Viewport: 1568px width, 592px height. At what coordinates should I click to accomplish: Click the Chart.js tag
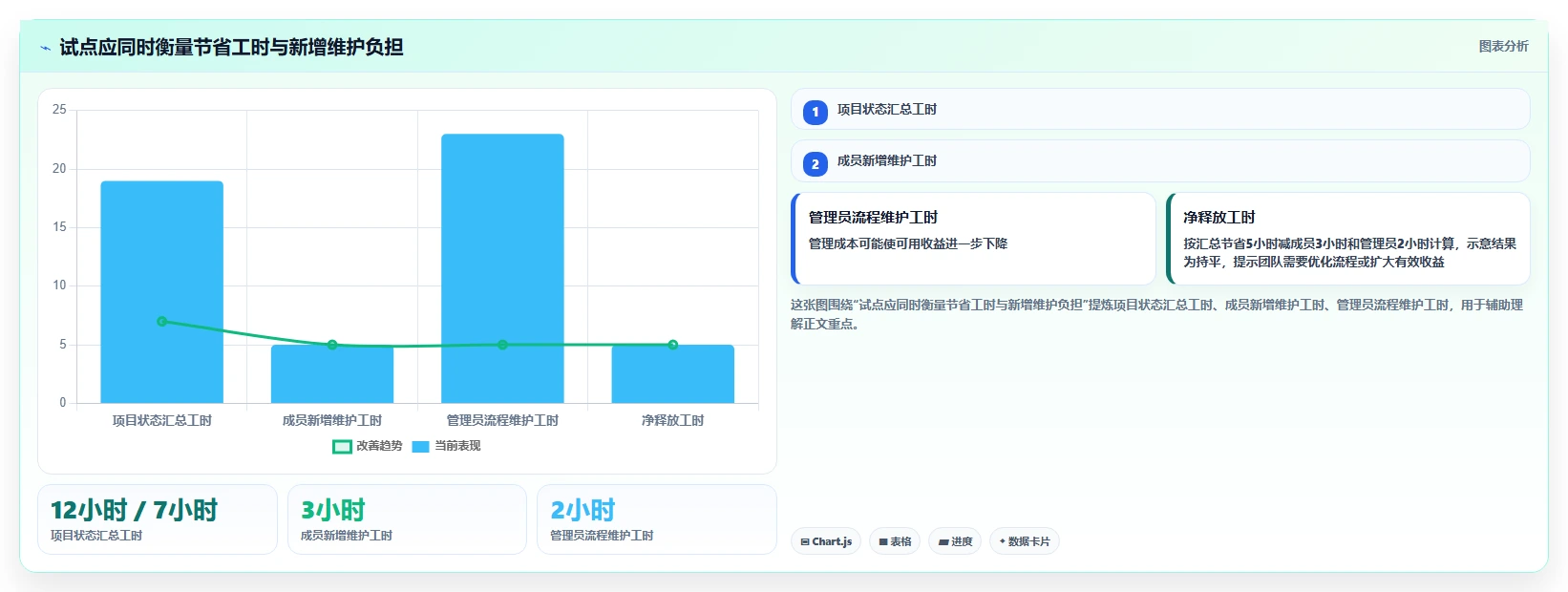826,541
